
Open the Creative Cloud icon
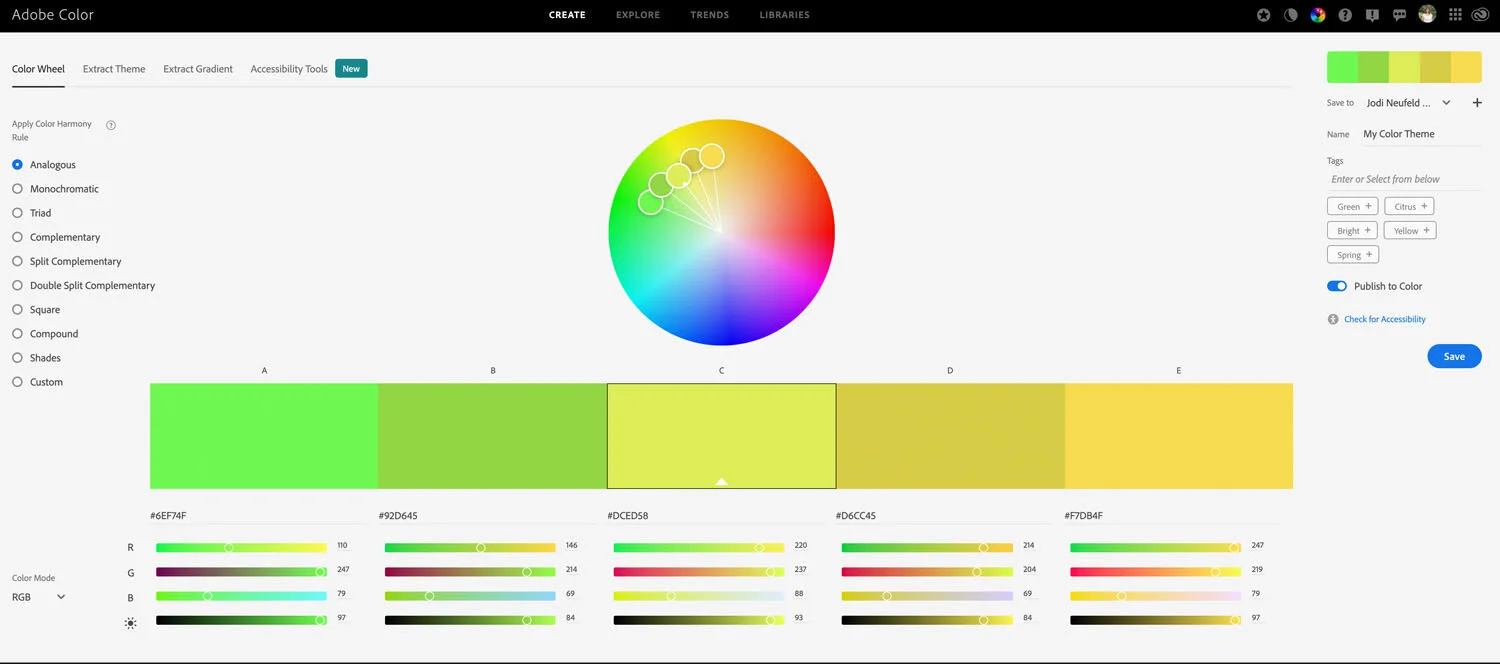[x=1481, y=14]
